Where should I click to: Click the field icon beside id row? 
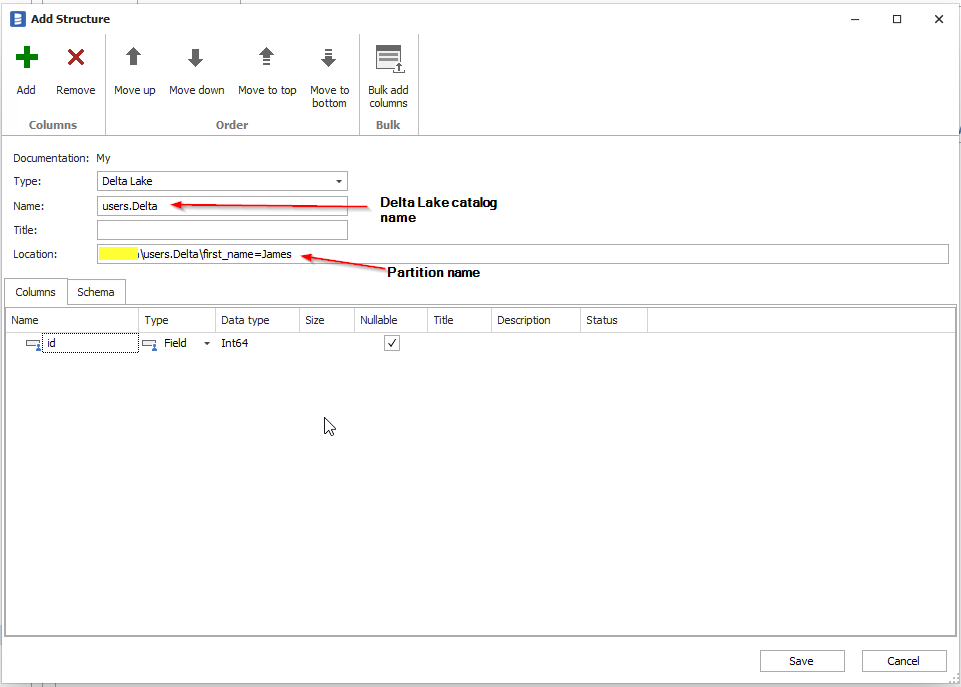(33, 344)
